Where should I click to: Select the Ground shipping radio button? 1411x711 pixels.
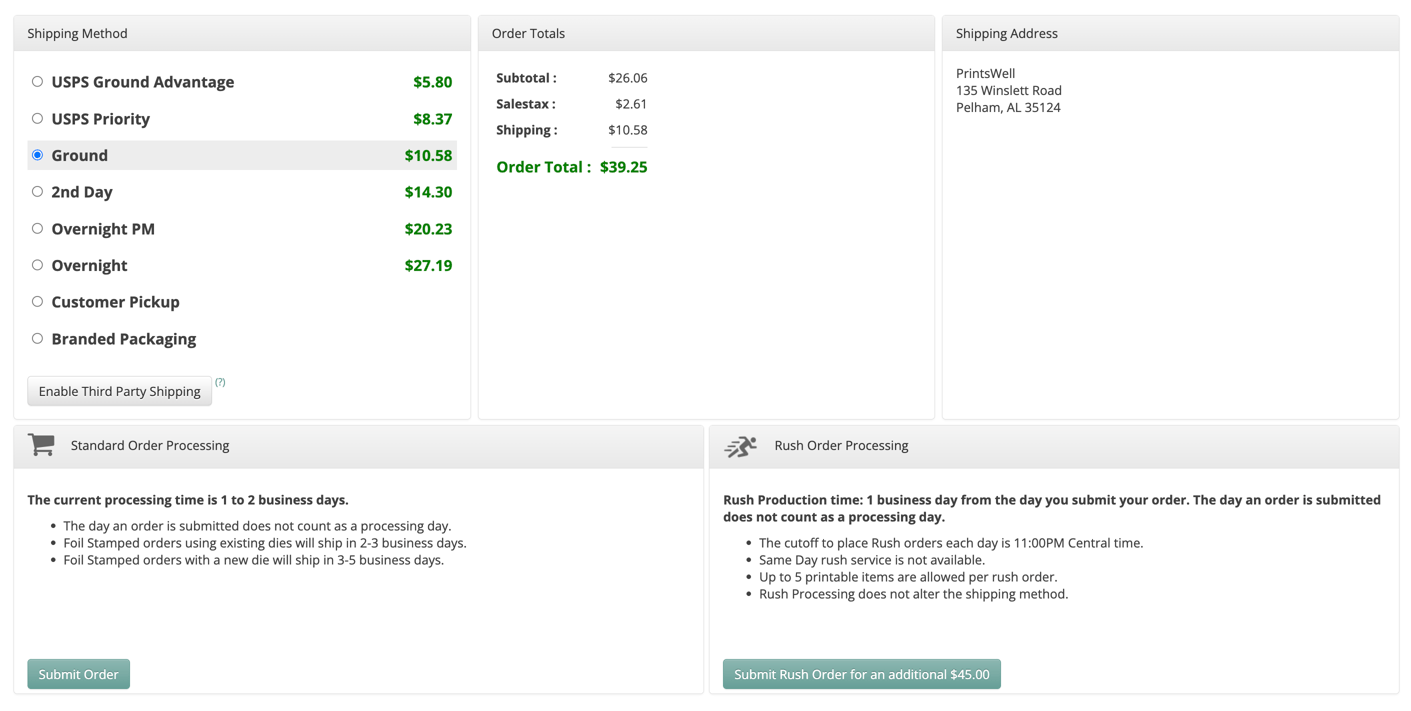point(37,155)
